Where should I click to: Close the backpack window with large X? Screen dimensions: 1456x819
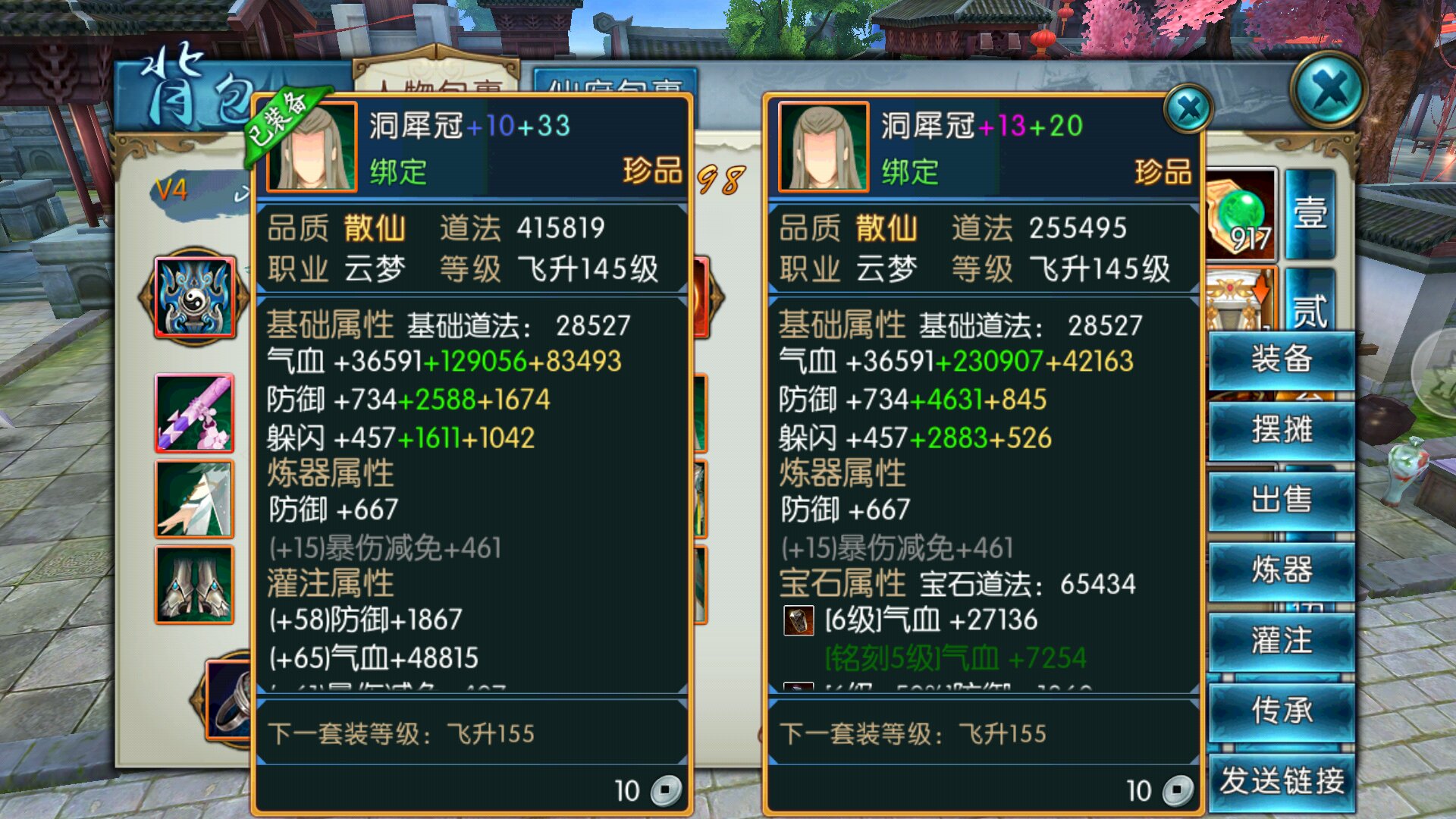(x=1329, y=90)
